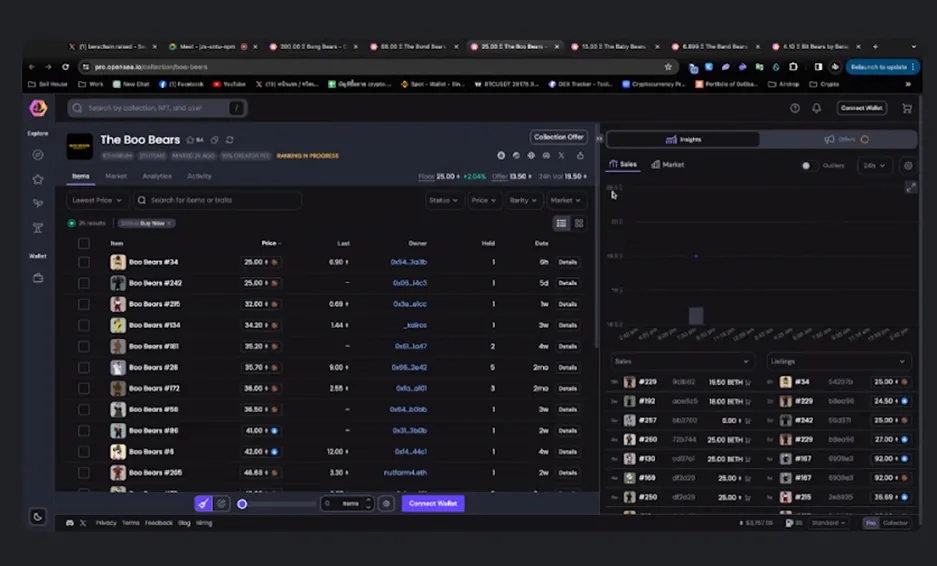Copy The Boo Bears collection link icon
This screenshot has width=937, height=566.
click(215, 140)
